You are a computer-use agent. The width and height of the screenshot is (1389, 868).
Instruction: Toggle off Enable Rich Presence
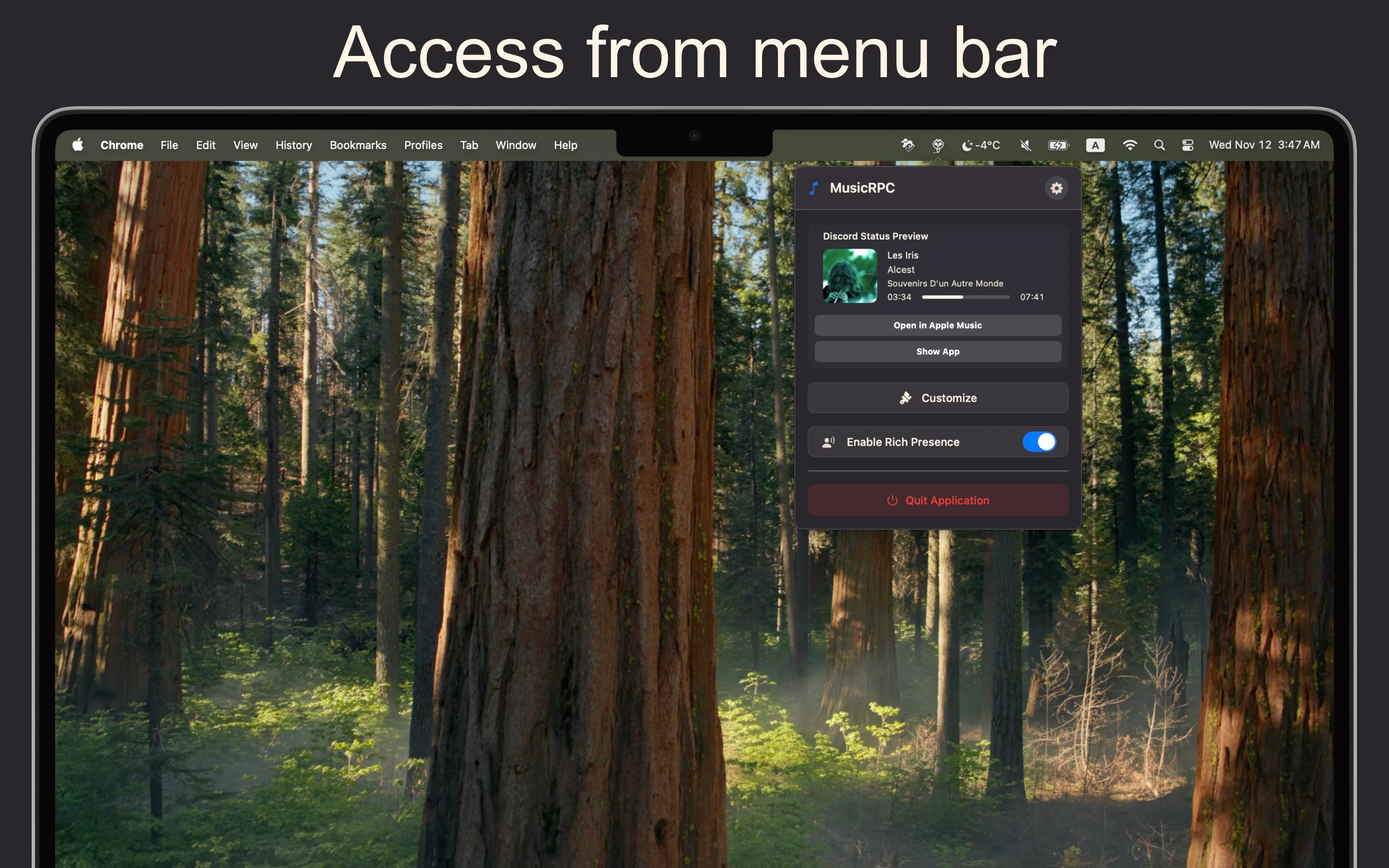click(x=1039, y=441)
